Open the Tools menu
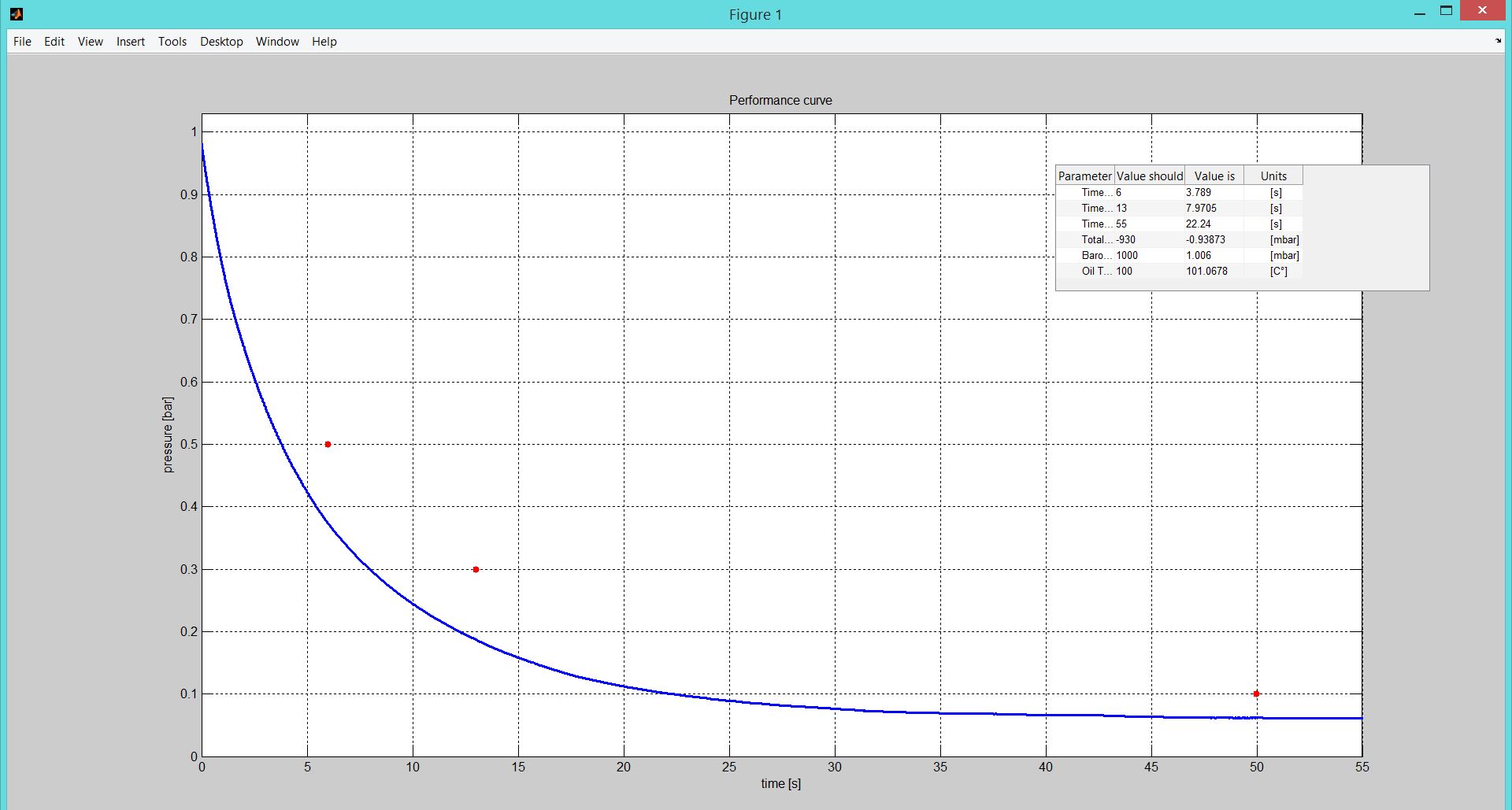This screenshot has width=1512, height=810. click(172, 42)
